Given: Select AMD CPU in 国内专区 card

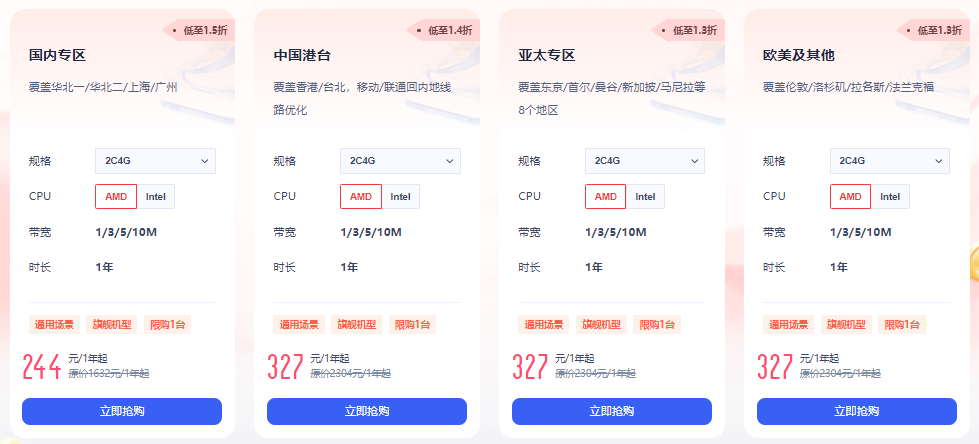Looking at the screenshot, I should [x=116, y=197].
